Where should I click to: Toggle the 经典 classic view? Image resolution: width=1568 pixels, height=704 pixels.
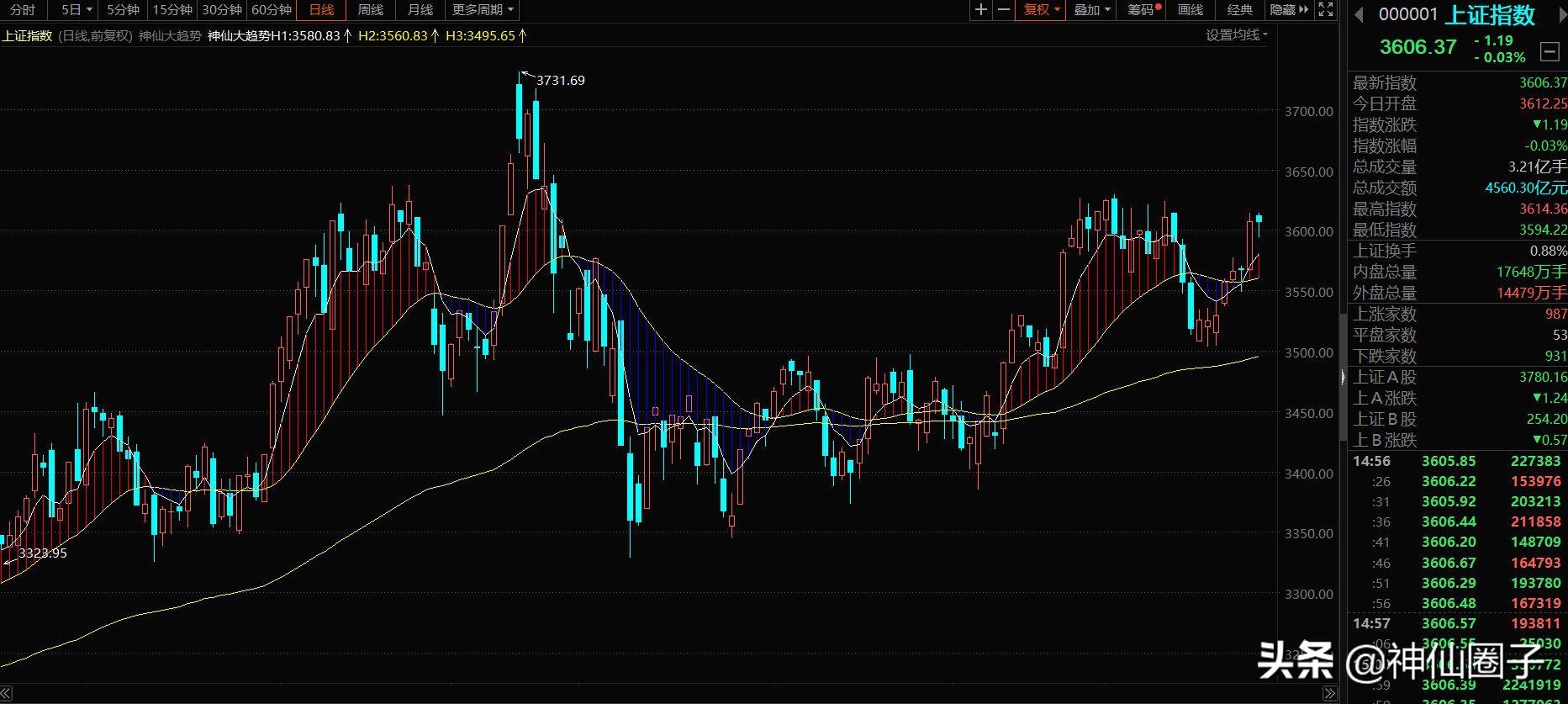tap(1239, 10)
